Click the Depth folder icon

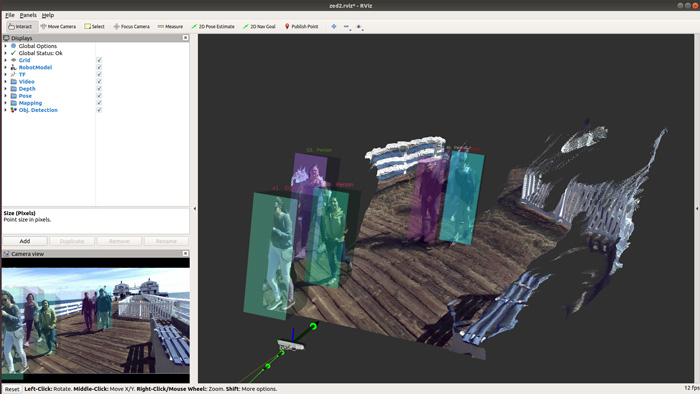coord(13,89)
